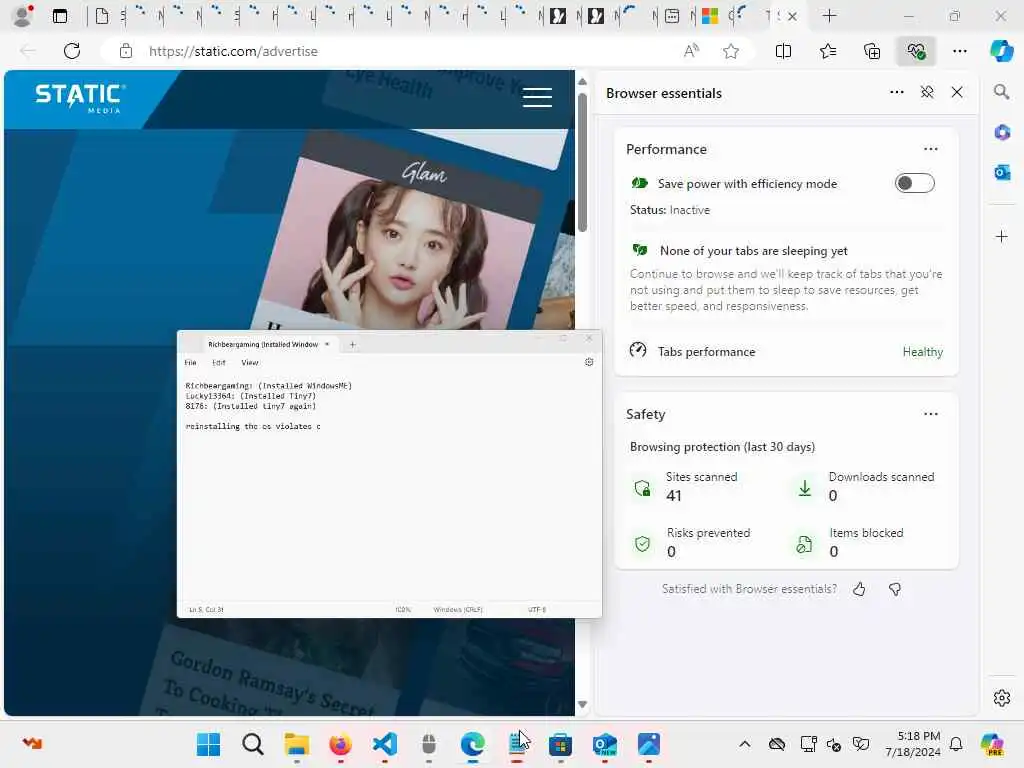Open Safety section more options
The width and height of the screenshot is (1024, 768).
[931, 414]
